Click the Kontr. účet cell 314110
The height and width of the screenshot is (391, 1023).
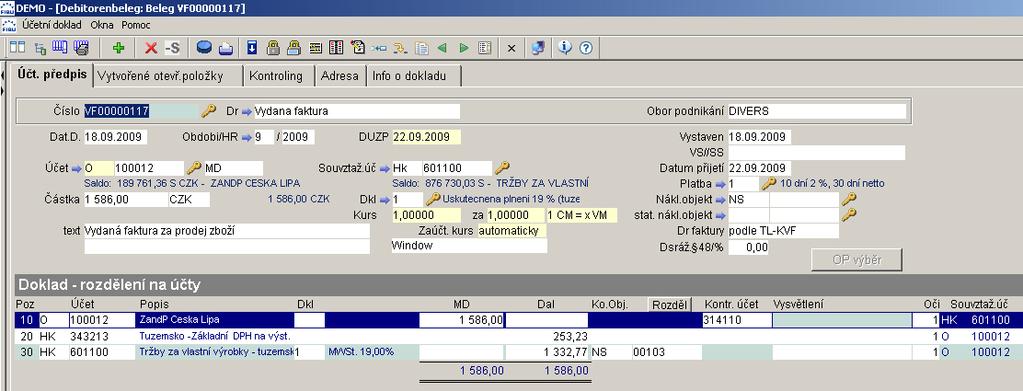click(737, 321)
